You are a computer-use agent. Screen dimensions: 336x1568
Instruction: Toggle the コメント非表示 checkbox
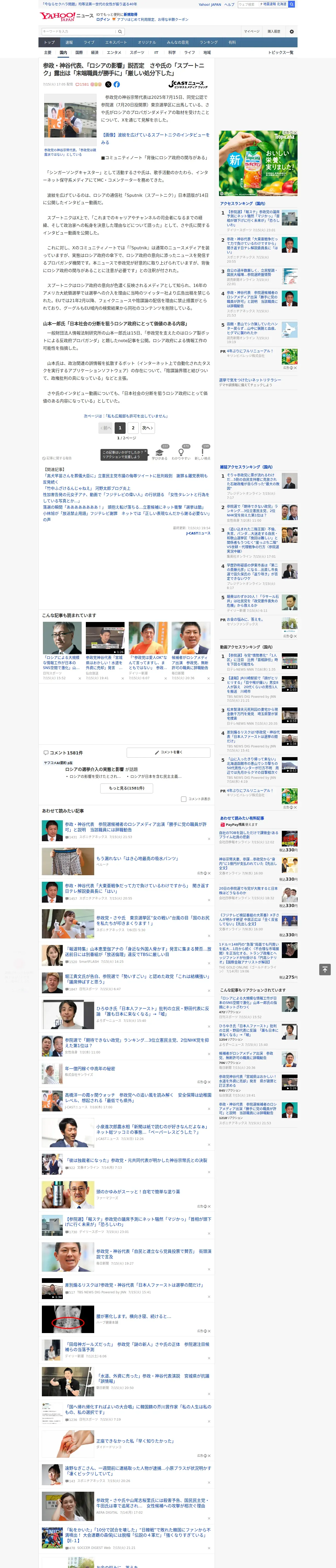[x=183, y=799]
